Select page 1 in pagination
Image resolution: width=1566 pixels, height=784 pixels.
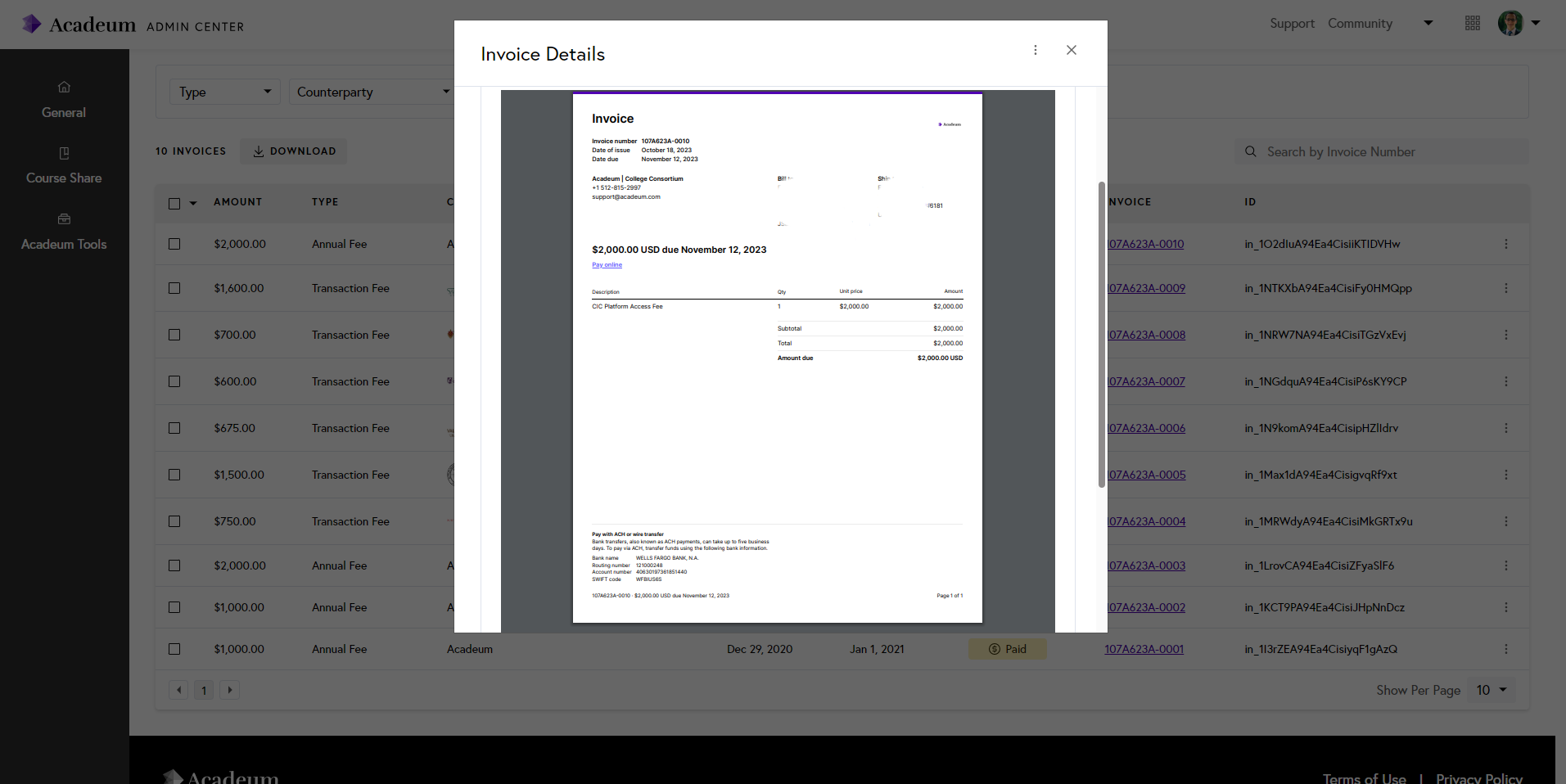[x=204, y=690]
